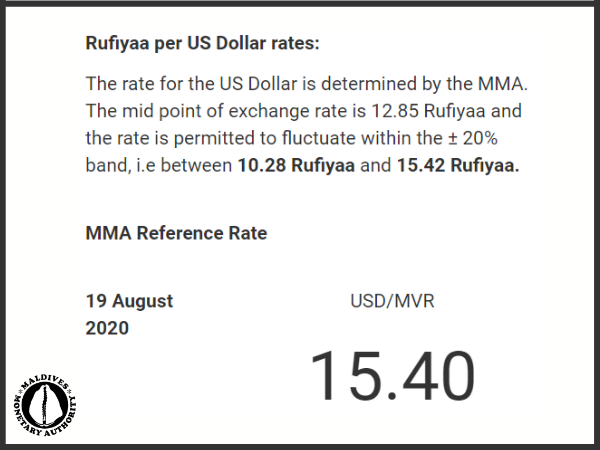Image resolution: width=600 pixels, height=450 pixels.
Task: Click the year 2020 under the date
Action: [x=108, y=327]
